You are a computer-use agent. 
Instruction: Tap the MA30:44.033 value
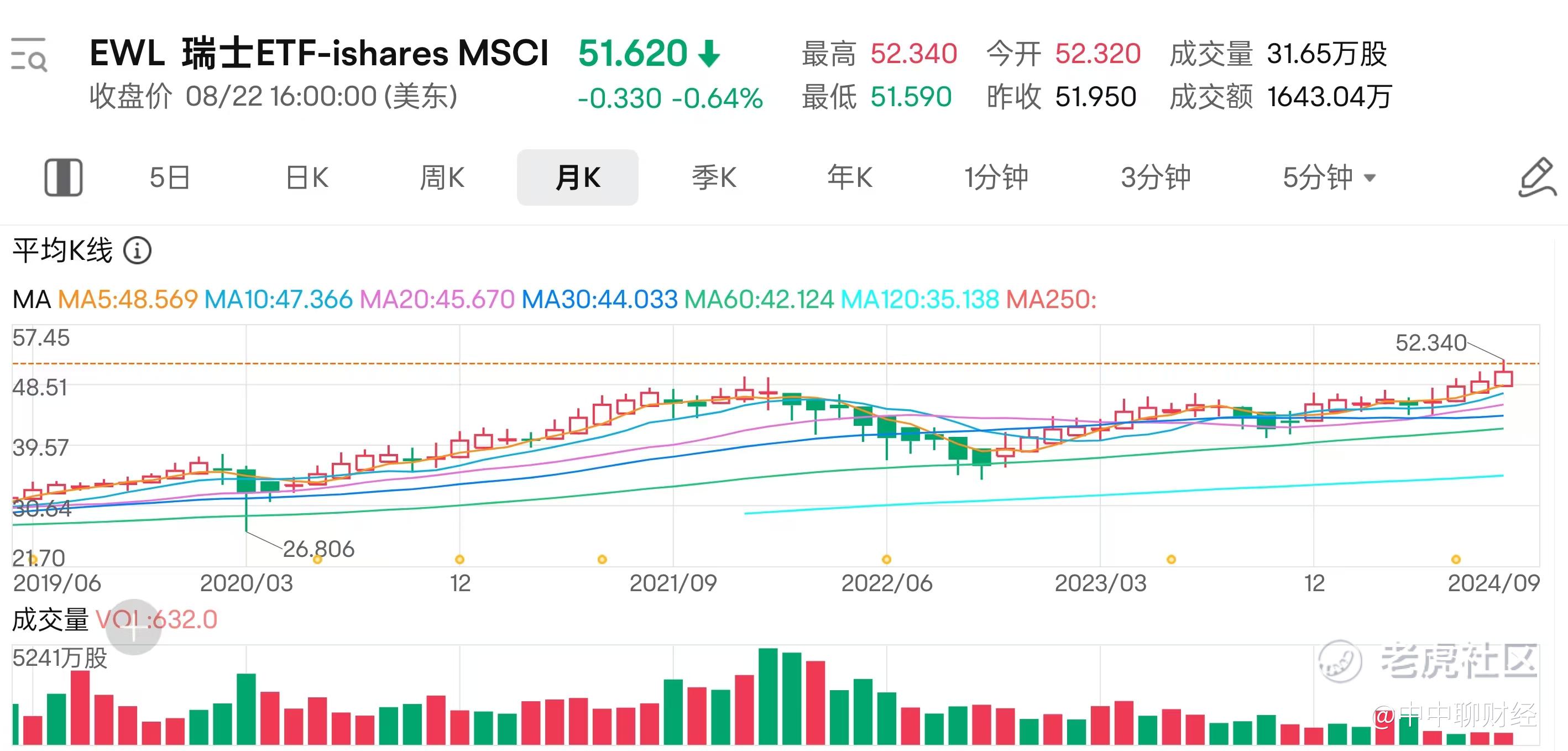coord(599,299)
